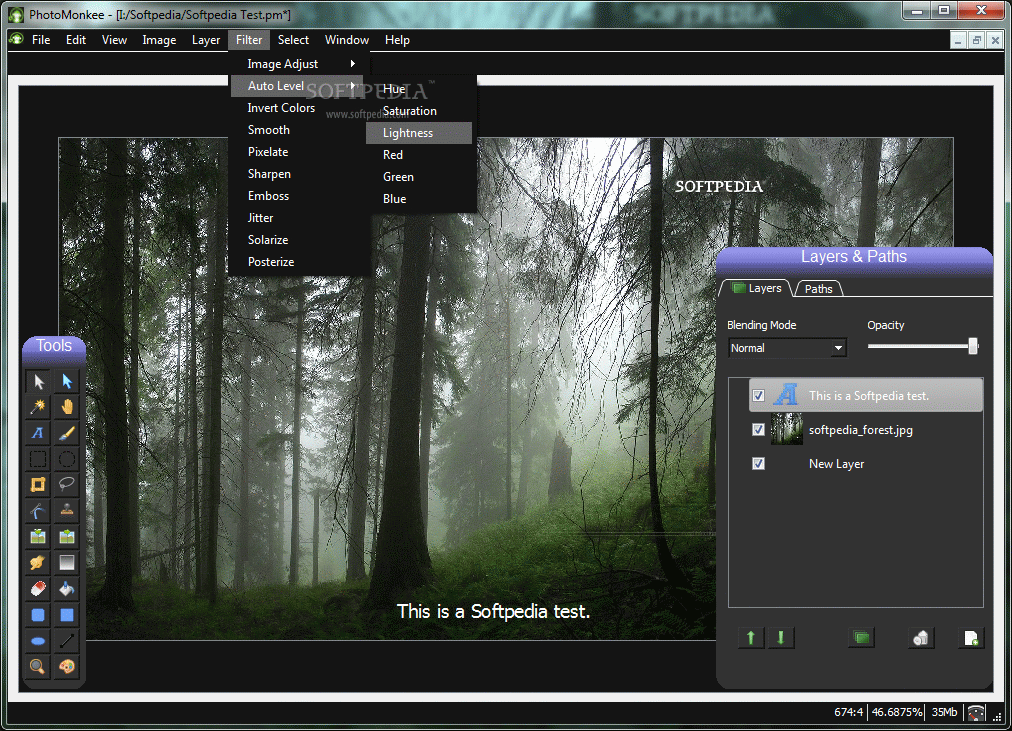The width and height of the screenshot is (1012, 731).
Task: Select the picture with down arrow tool
Action: click(38, 537)
